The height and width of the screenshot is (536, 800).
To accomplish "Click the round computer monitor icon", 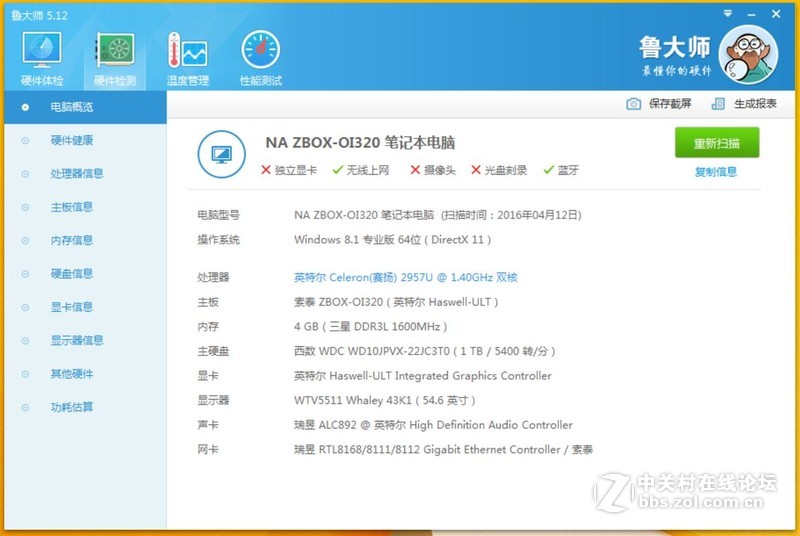I will click(221, 154).
